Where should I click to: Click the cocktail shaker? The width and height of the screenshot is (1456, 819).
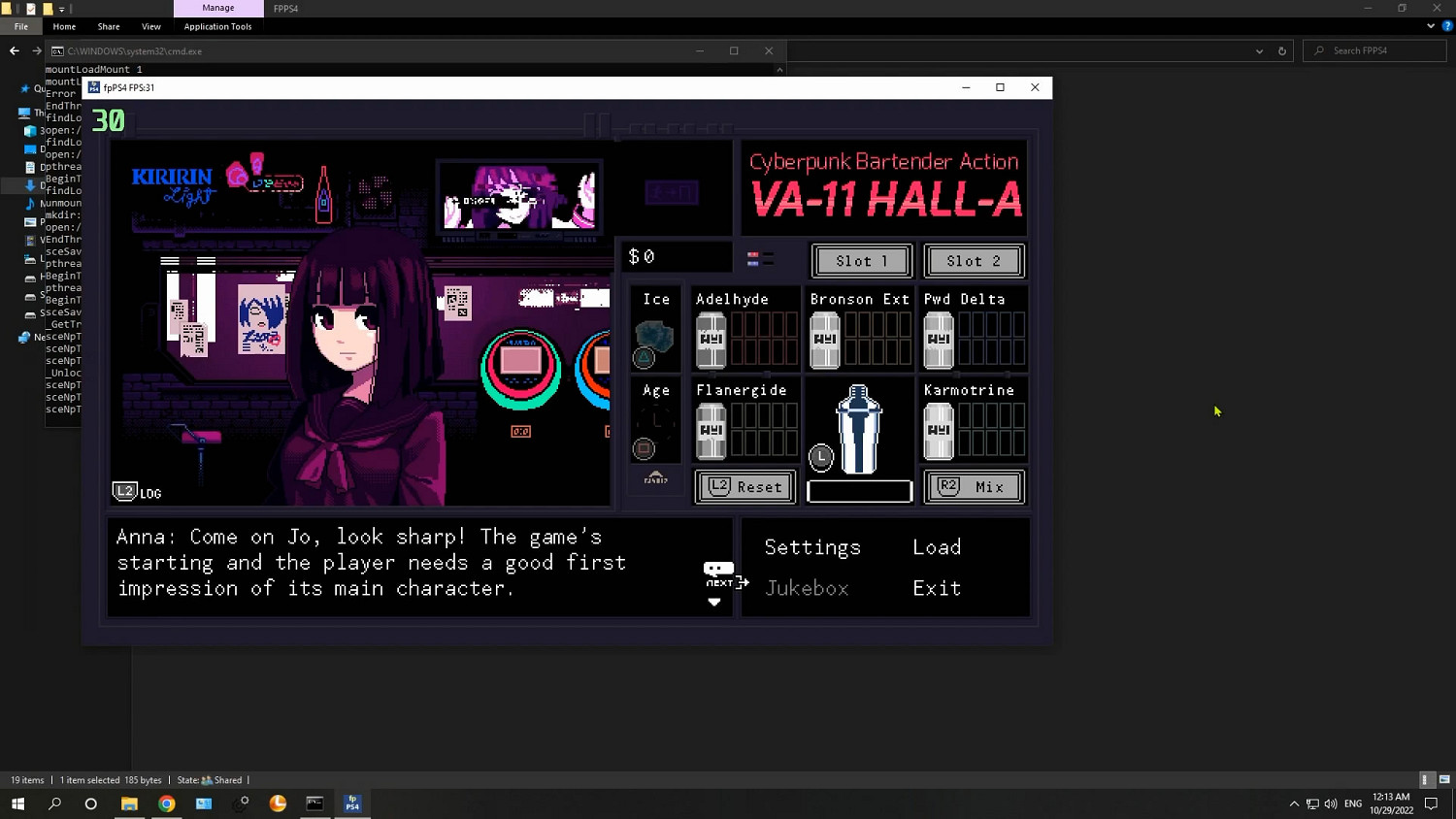click(x=859, y=429)
